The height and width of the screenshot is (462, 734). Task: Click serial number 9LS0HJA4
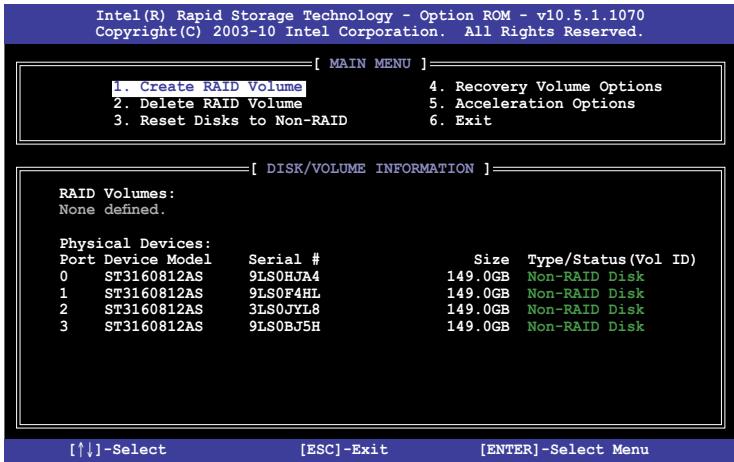(284, 277)
